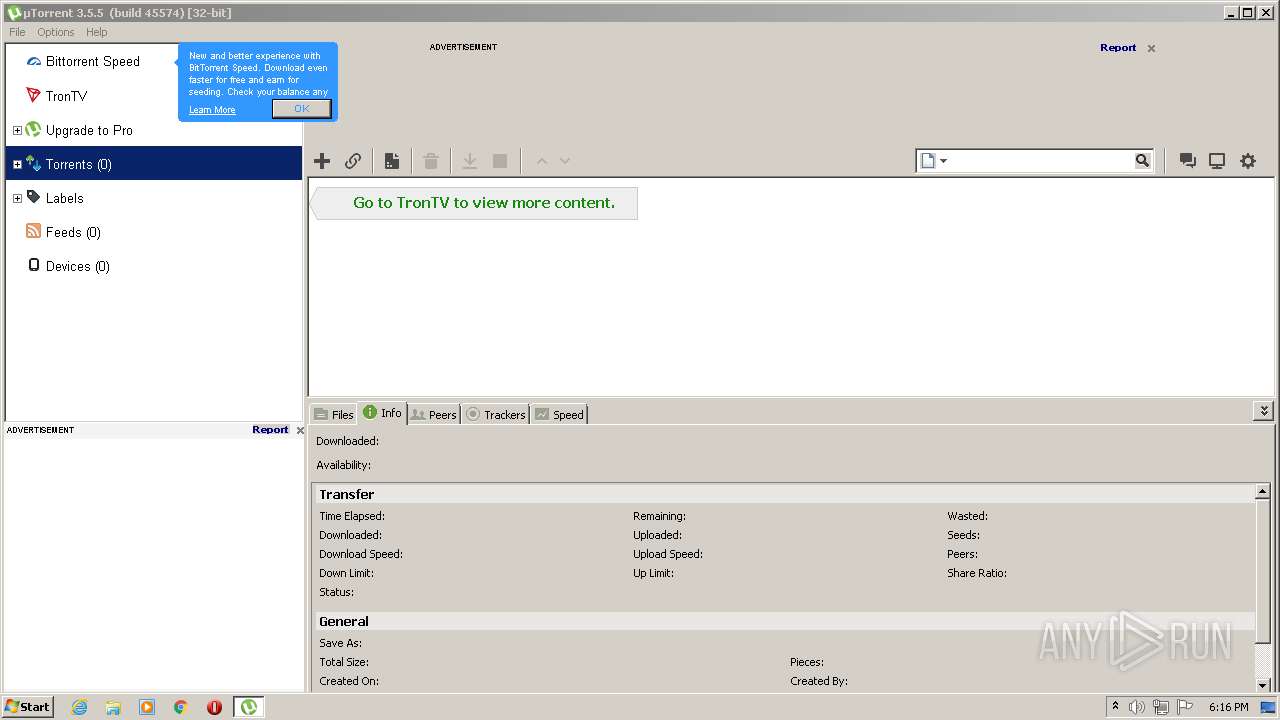
Task: Open File Explorer from taskbar
Action: [x=113, y=707]
